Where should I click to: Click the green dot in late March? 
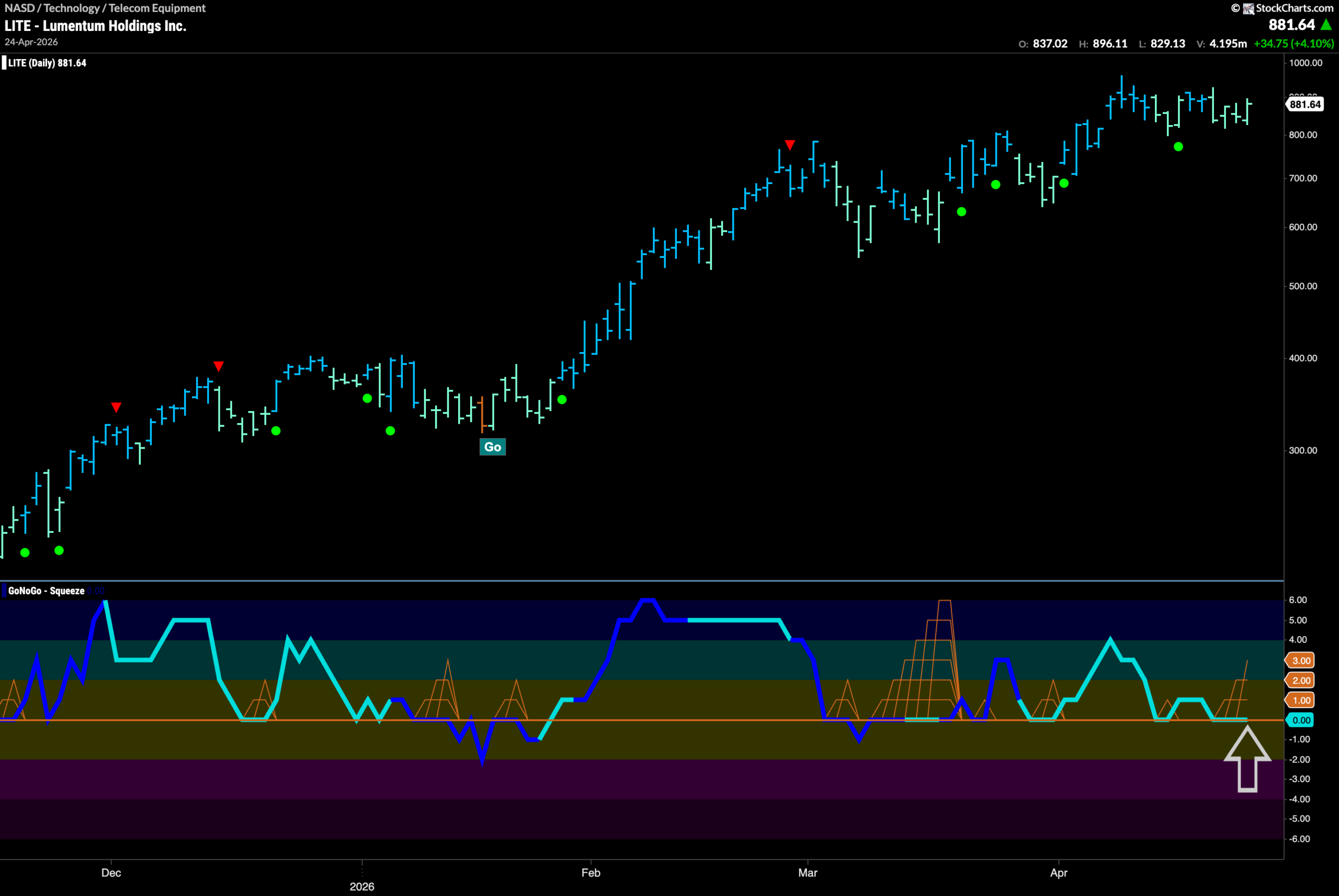pyautogui.click(x=996, y=185)
